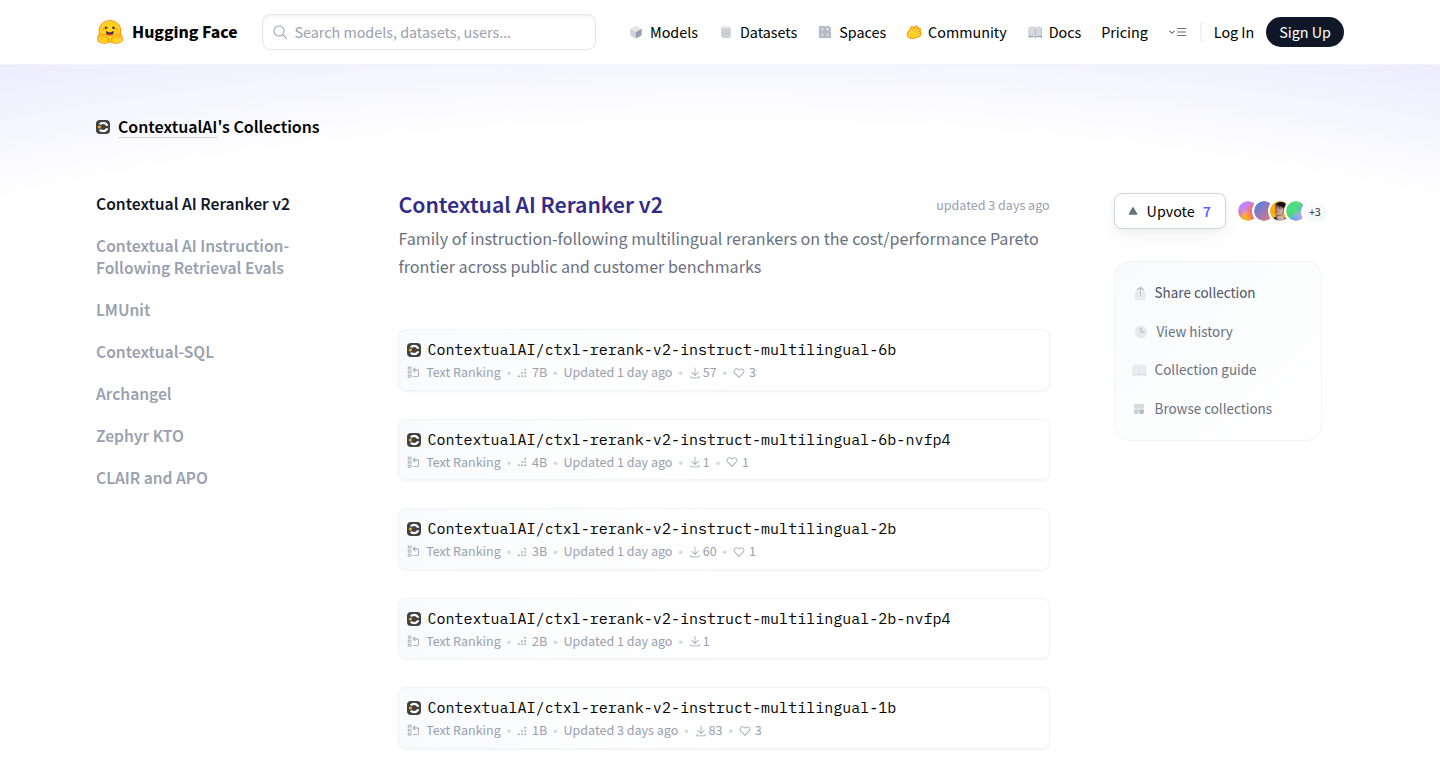Select Contextual AI Reranker v2 in sidebar
This screenshot has width=1440, height=761.
(193, 204)
